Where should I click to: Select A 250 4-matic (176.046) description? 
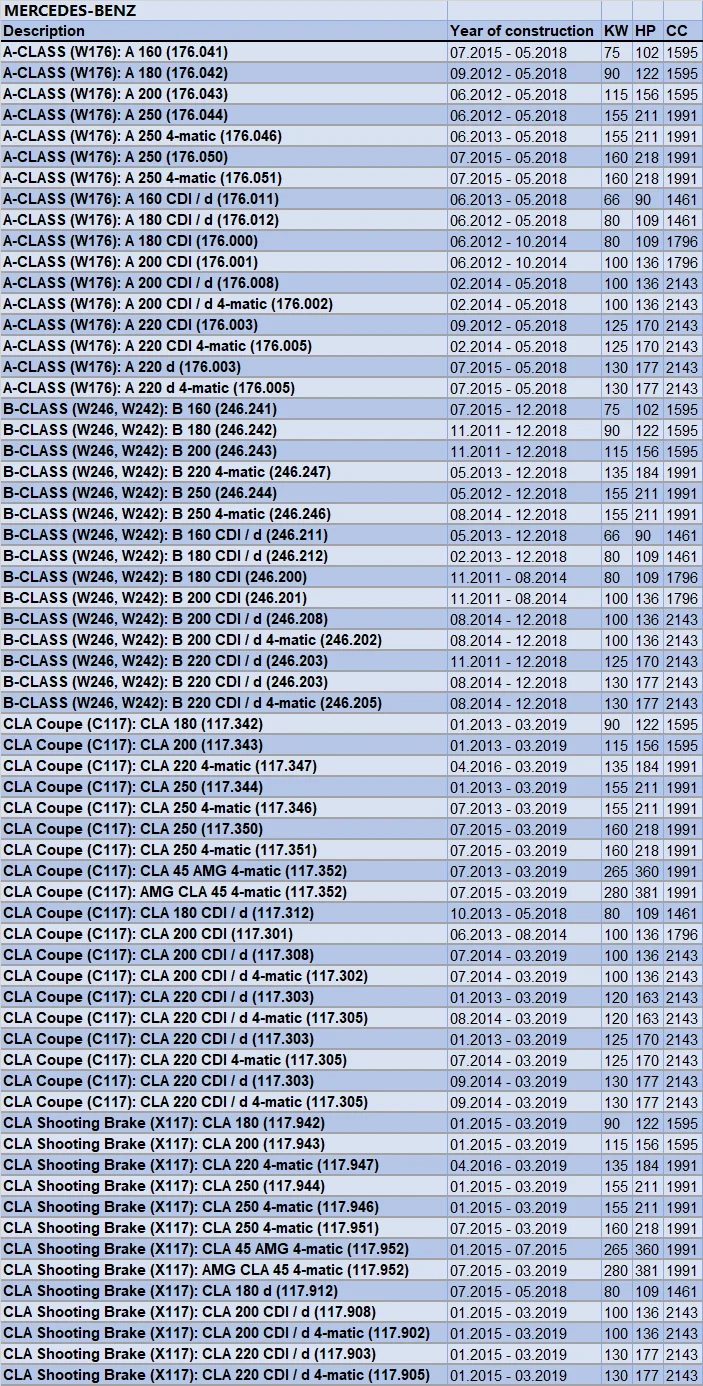coord(223,136)
